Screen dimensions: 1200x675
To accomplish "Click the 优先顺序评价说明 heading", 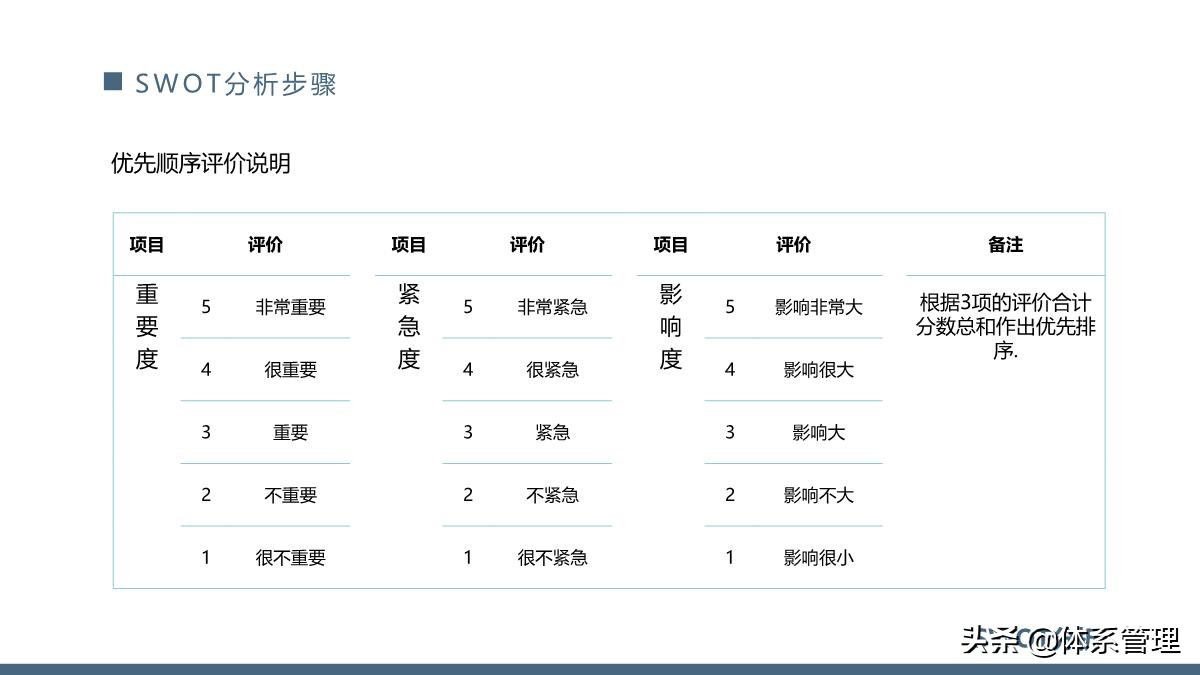I will (202, 160).
